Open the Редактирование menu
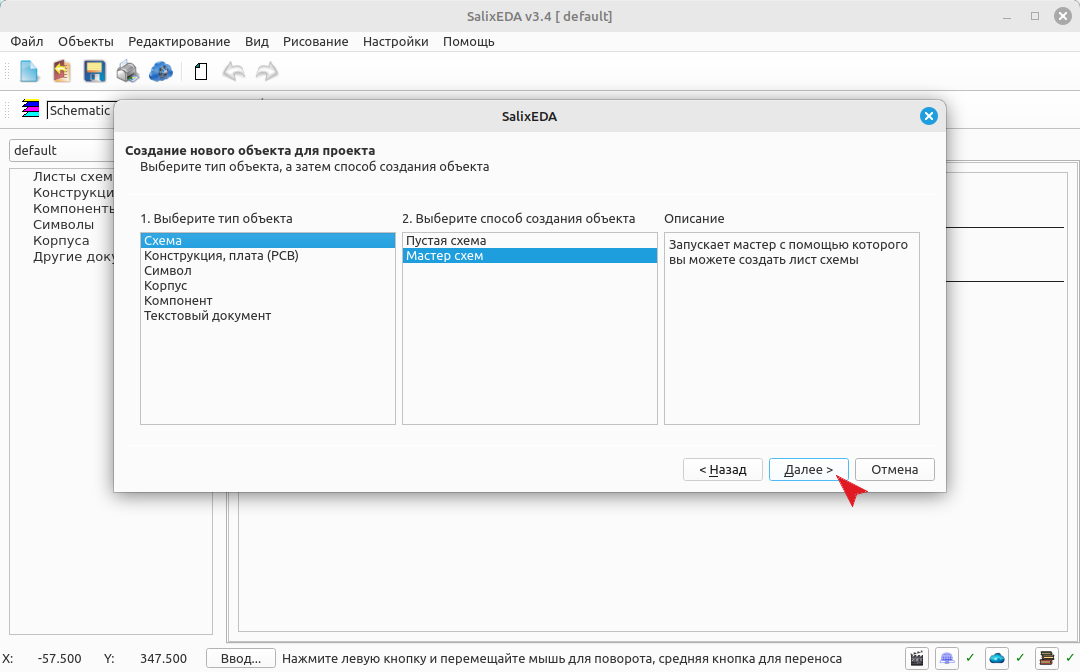This screenshot has width=1080, height=672. pos(179,41)
